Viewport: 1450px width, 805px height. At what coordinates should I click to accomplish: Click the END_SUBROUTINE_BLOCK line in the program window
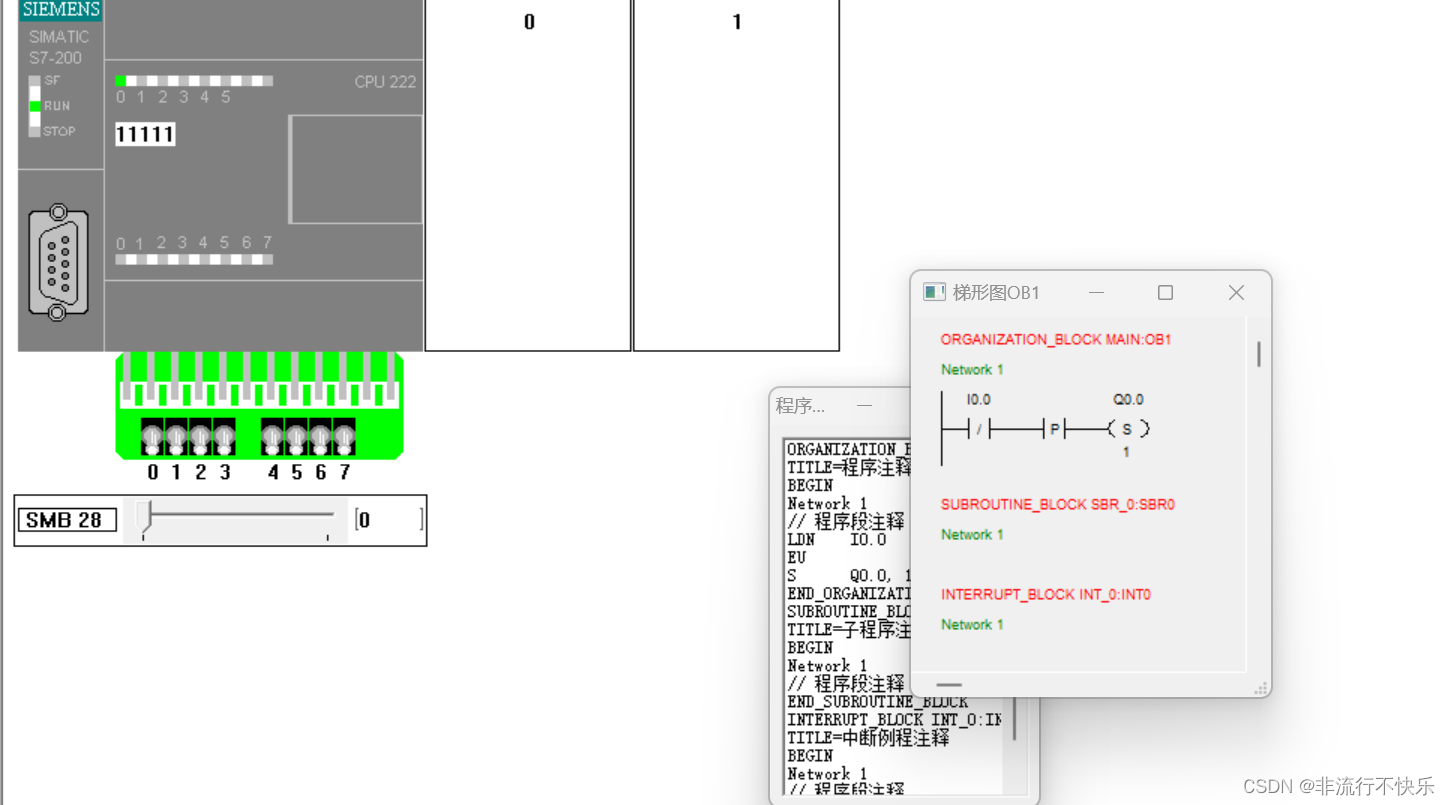point(878,702)
